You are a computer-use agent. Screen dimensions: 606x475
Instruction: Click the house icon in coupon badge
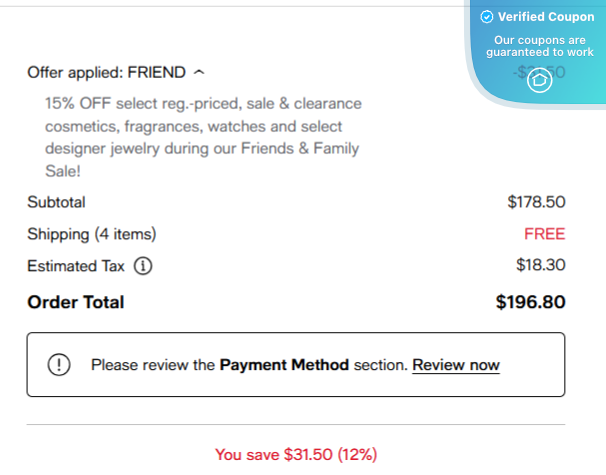539,82
